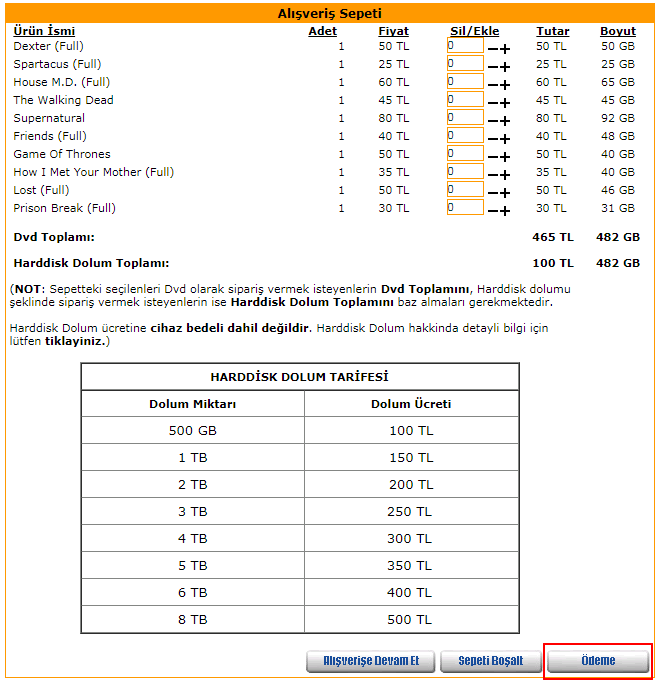This screenshot has height=700, width=660.
Task: Click the Ürün İsmi column header
Action: coord(44,31)
